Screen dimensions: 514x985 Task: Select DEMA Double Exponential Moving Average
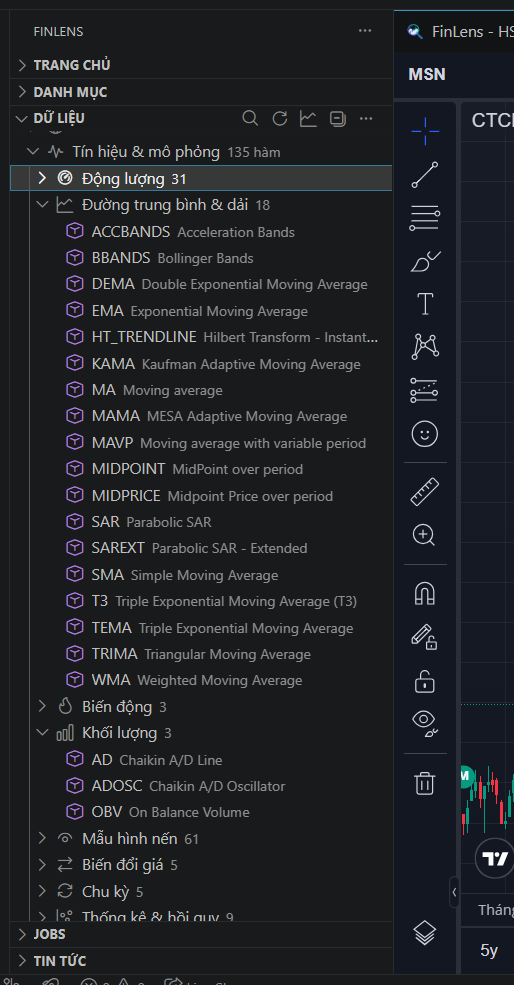[201, 285]
